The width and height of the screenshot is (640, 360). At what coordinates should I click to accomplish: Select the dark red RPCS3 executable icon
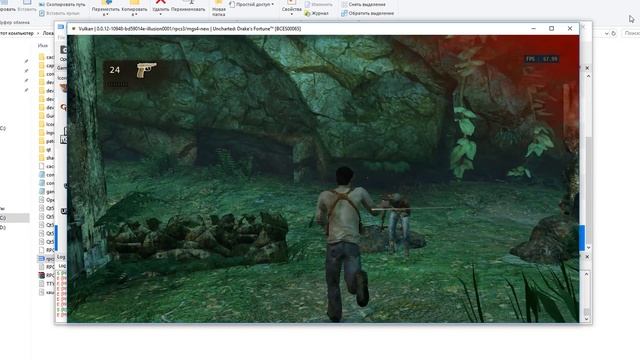click(42, 276)
